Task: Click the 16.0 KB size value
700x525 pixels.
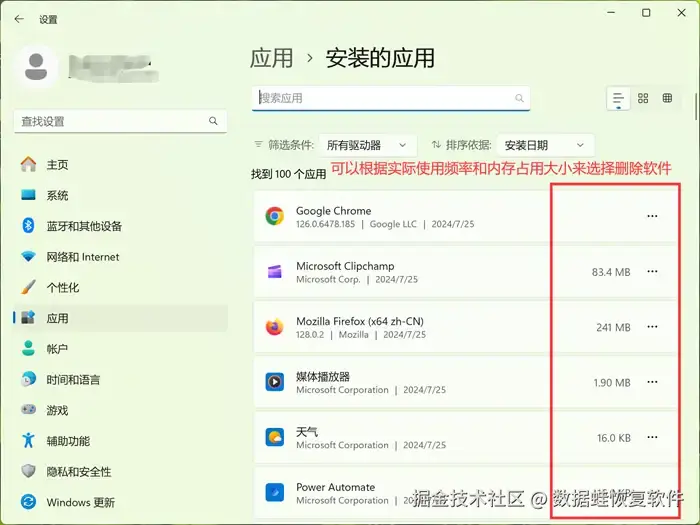Action: tap(614, 438)
